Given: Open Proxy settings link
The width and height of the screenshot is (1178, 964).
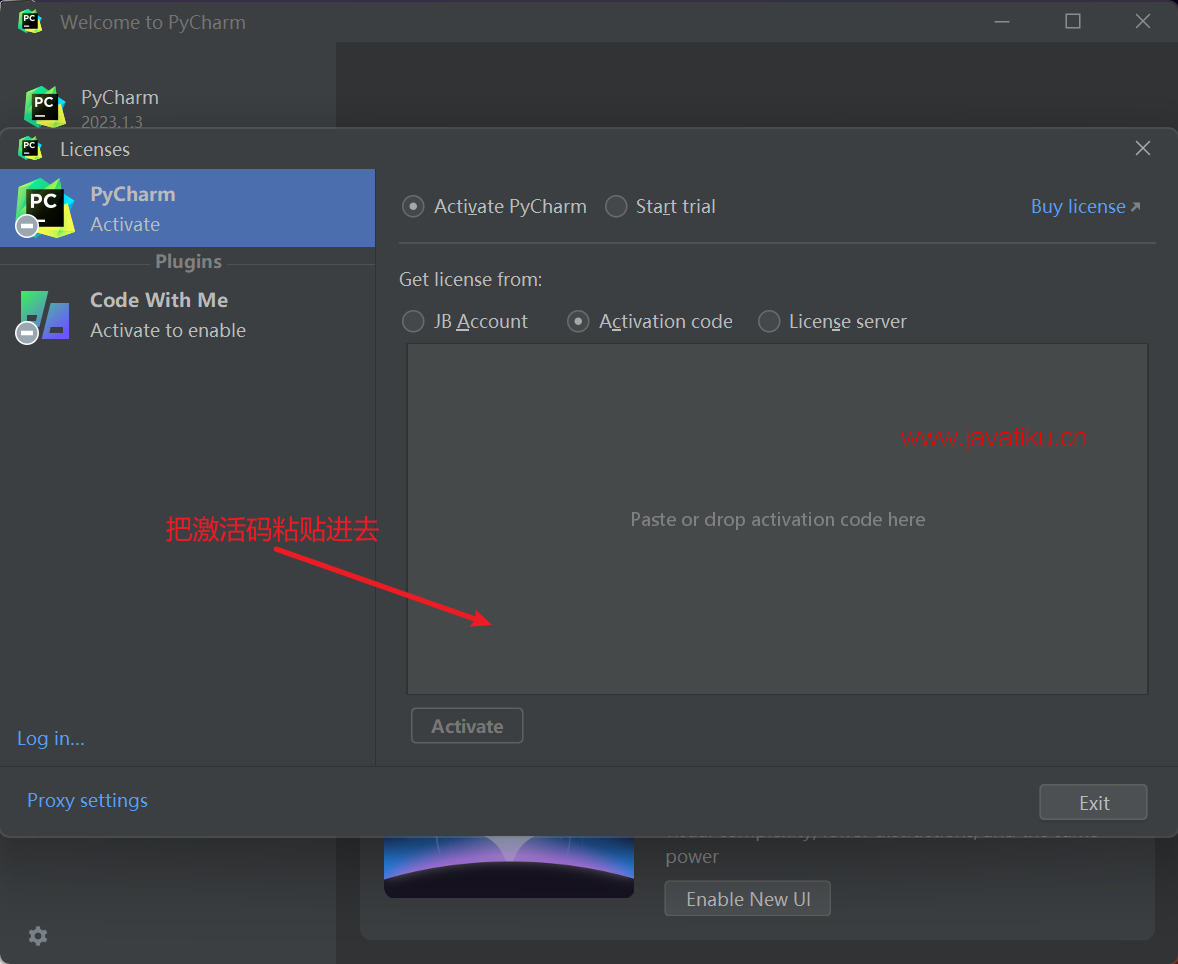Looking at the screenshot, I should pyautogui.click(x=87, y=800).
